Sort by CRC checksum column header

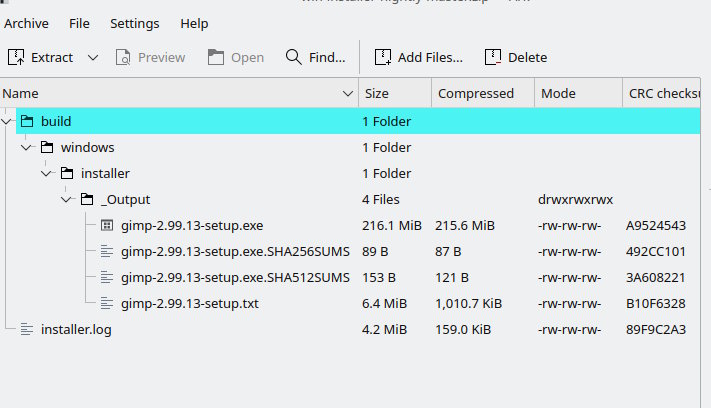coord(662,93)
